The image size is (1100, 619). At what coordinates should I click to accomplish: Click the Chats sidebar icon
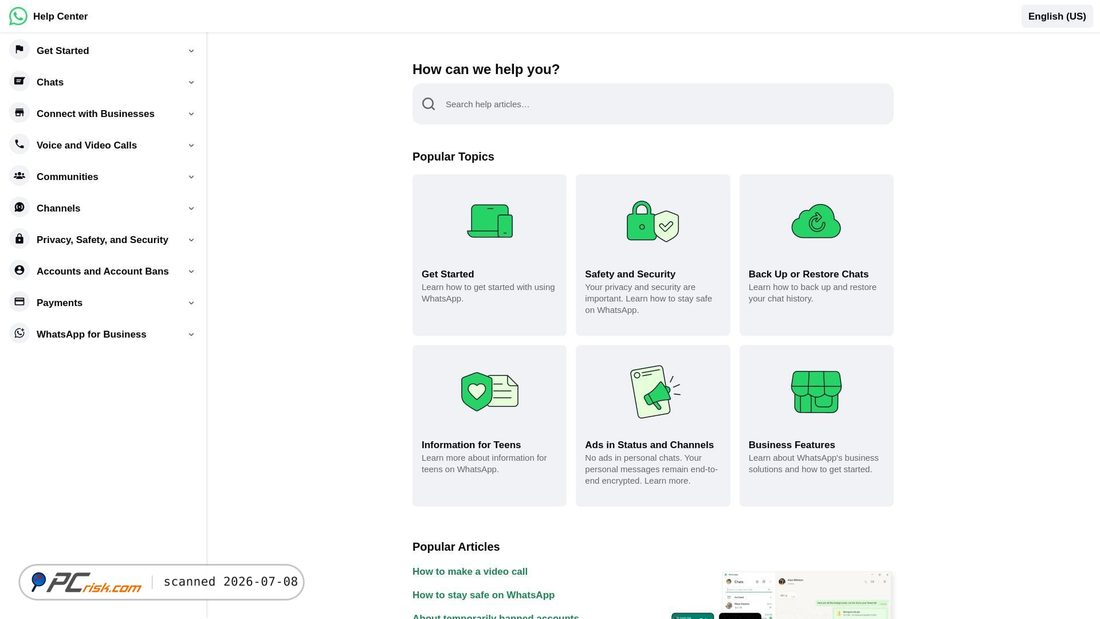[20, 81]
